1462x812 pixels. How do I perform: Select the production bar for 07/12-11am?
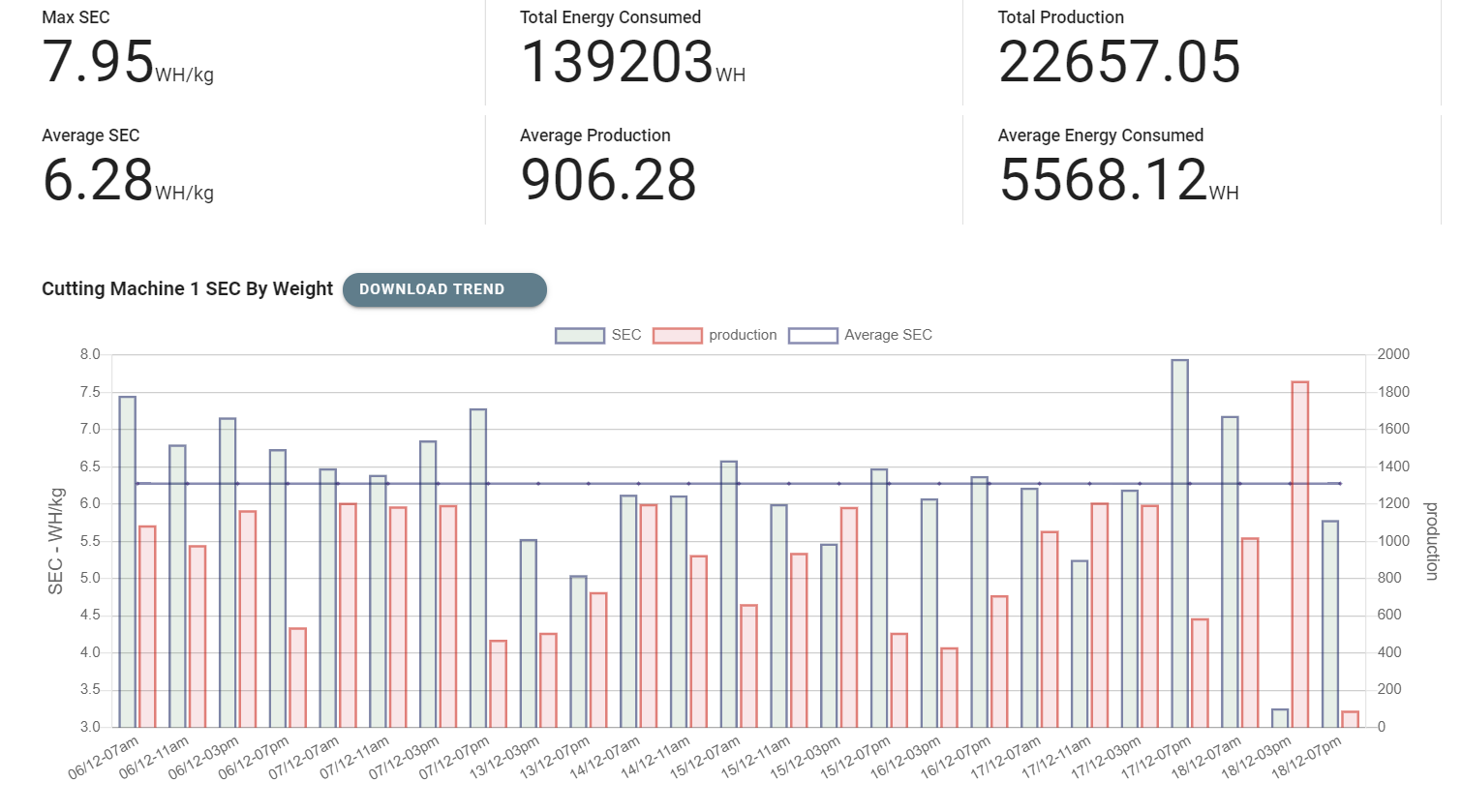click(398, 617)
